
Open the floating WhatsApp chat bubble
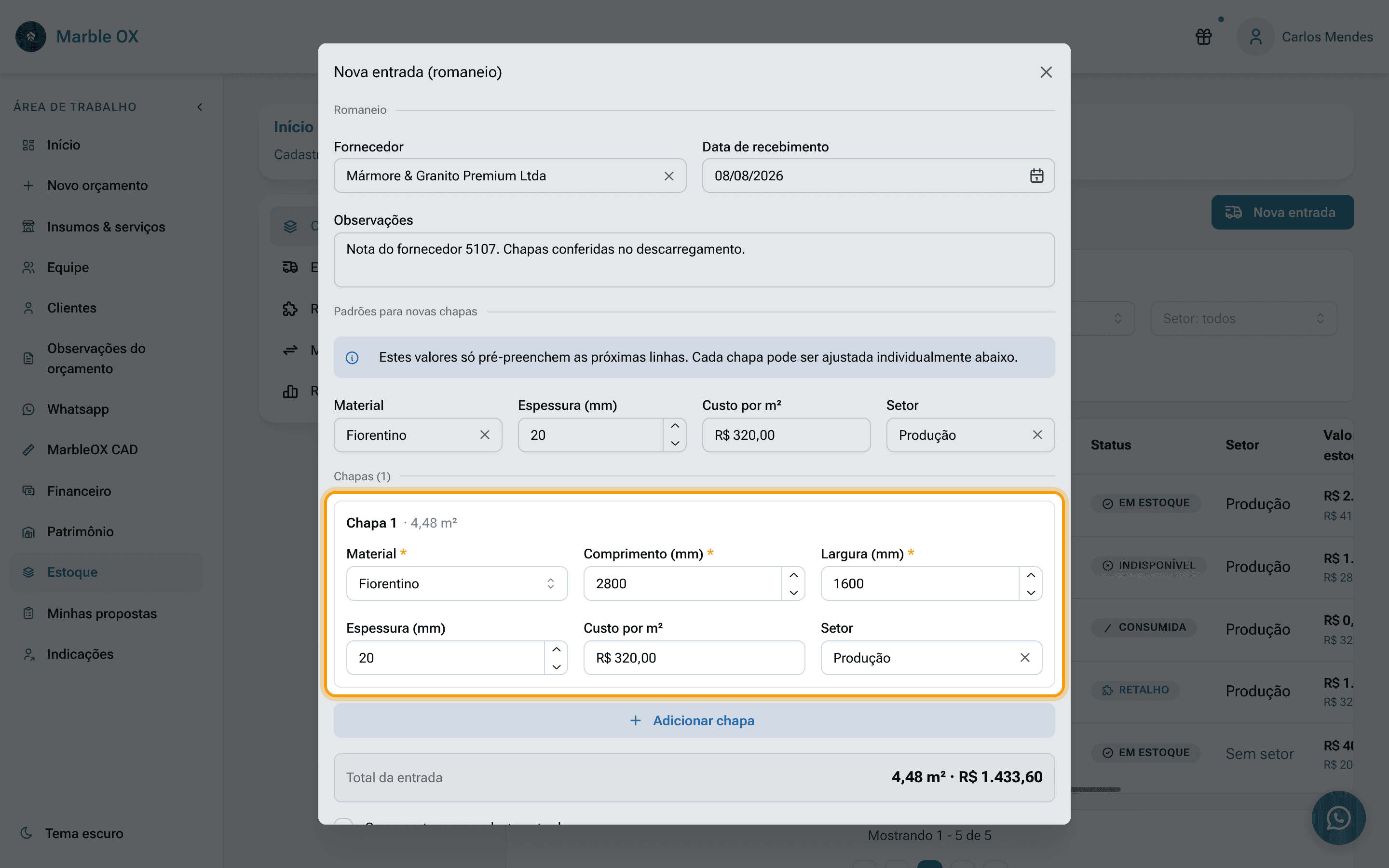point(1338,817)
